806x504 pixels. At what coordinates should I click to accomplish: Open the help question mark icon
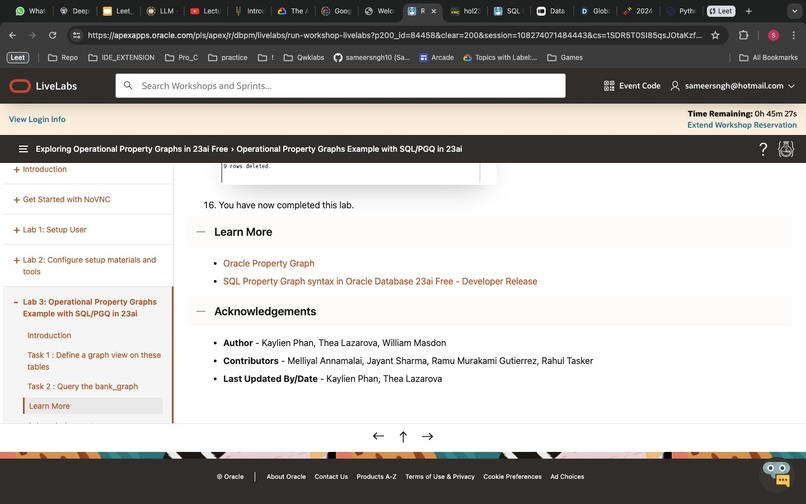(x=763, y=149)
